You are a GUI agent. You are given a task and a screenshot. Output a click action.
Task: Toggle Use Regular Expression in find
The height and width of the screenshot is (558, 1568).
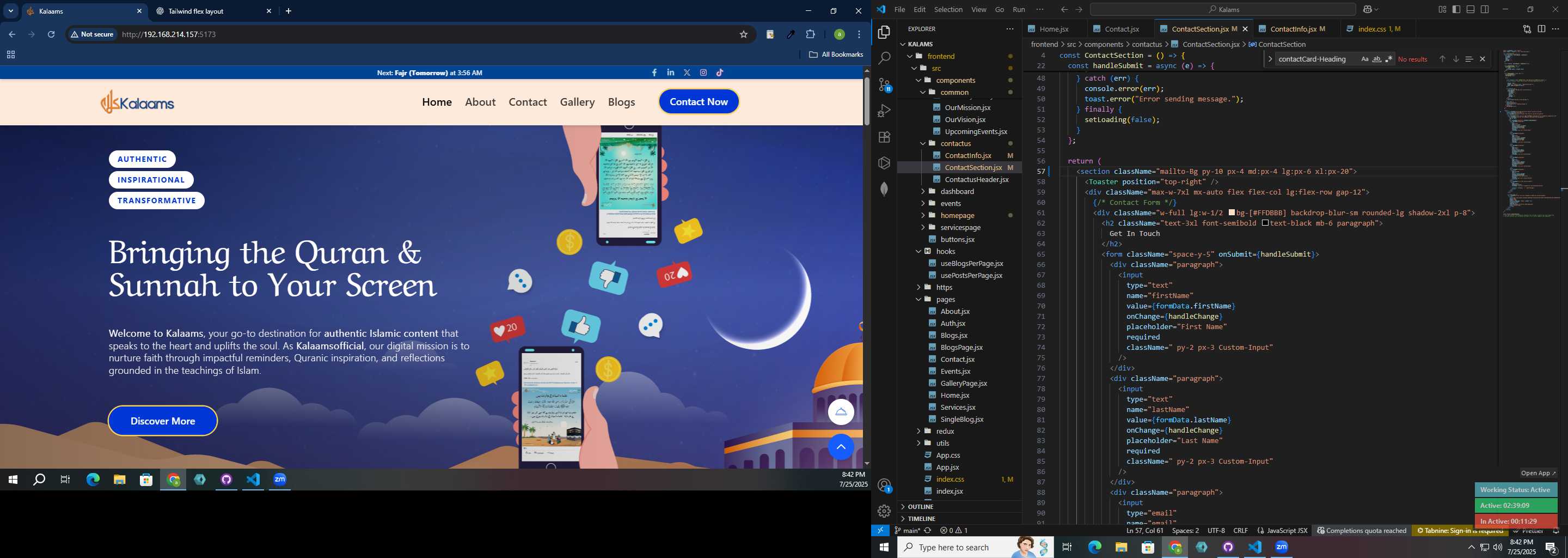click(x=1389, y=59)
